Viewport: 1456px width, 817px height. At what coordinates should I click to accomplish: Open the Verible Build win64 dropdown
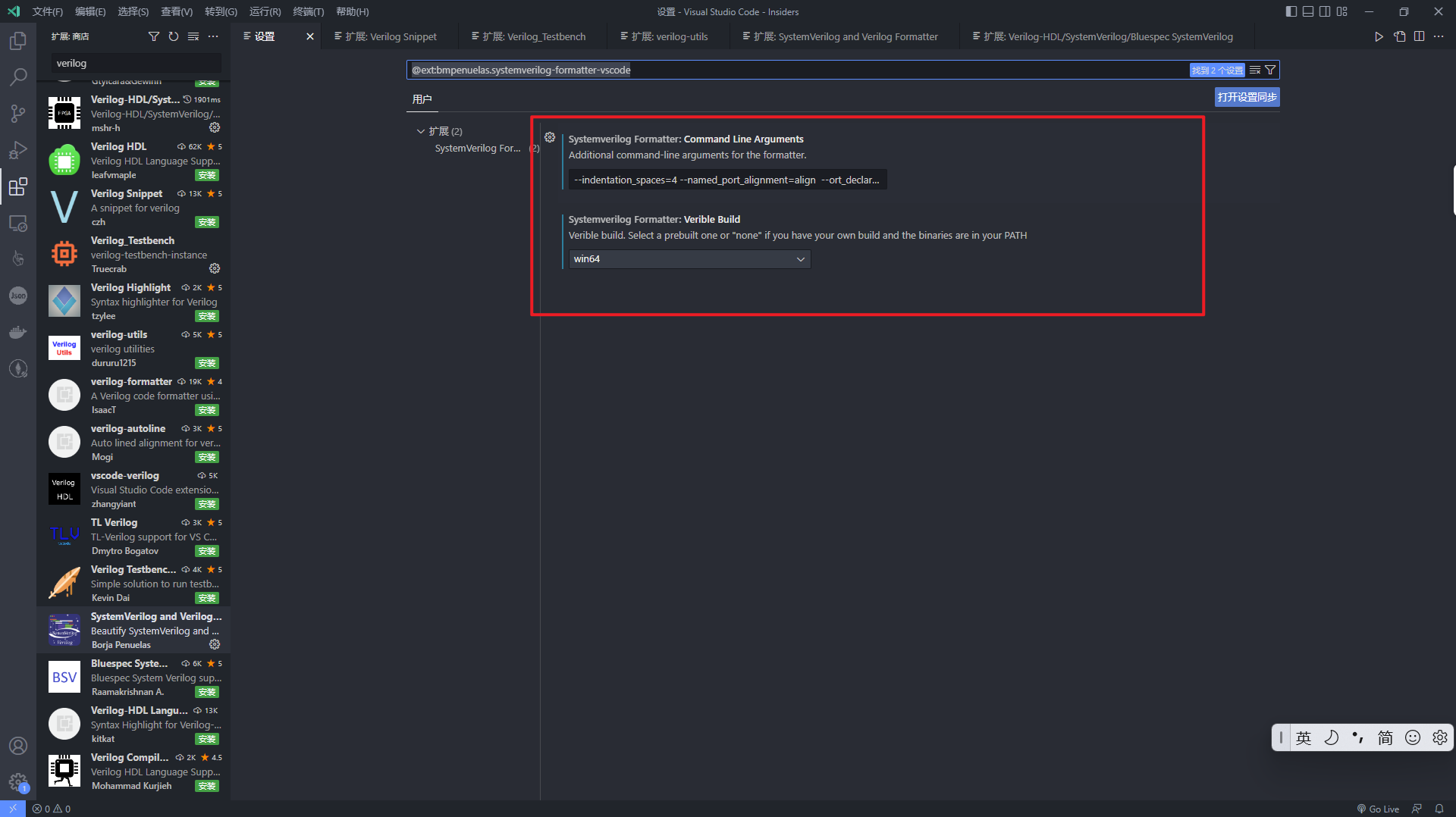coord(689,258)
